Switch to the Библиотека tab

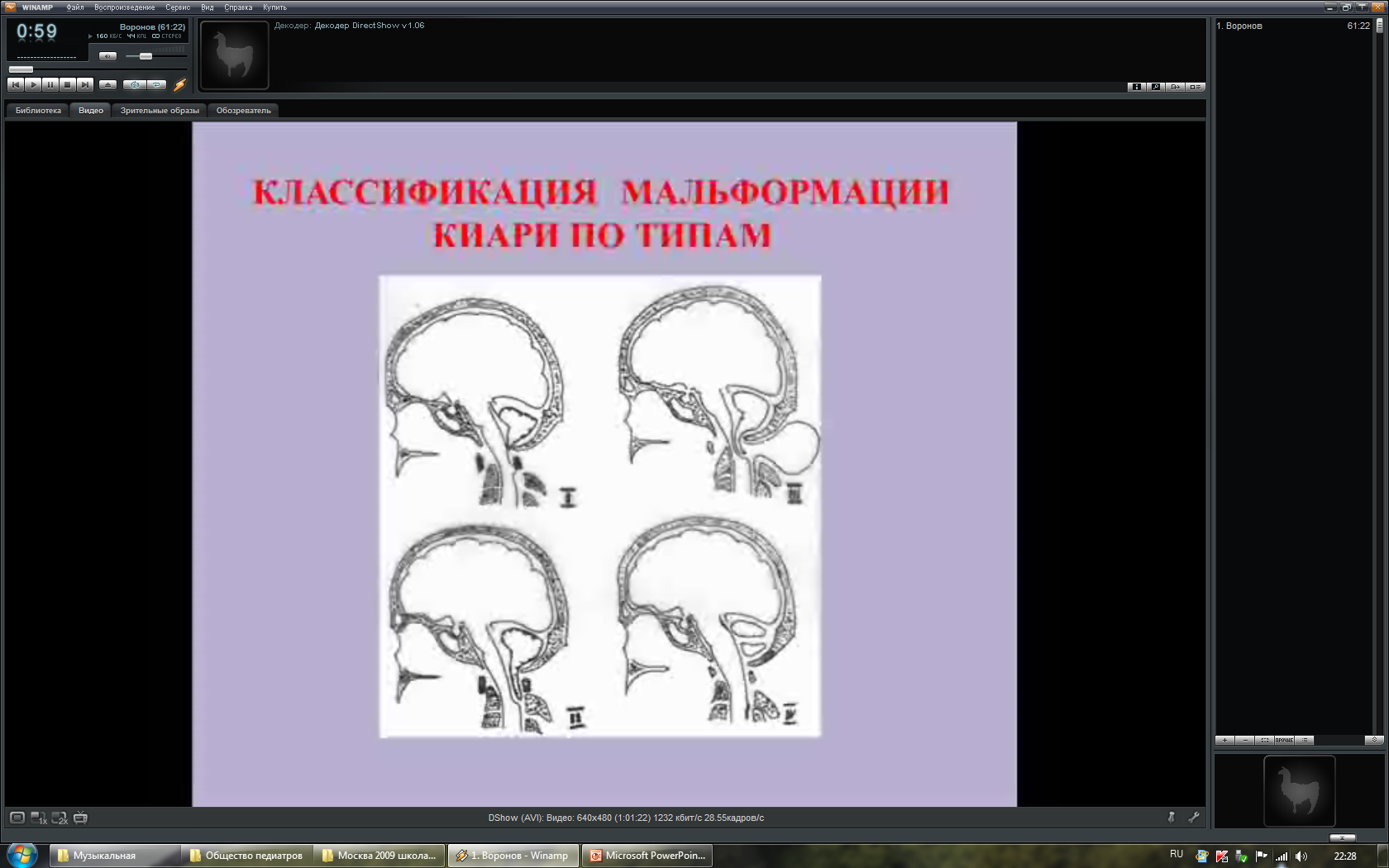38,111
